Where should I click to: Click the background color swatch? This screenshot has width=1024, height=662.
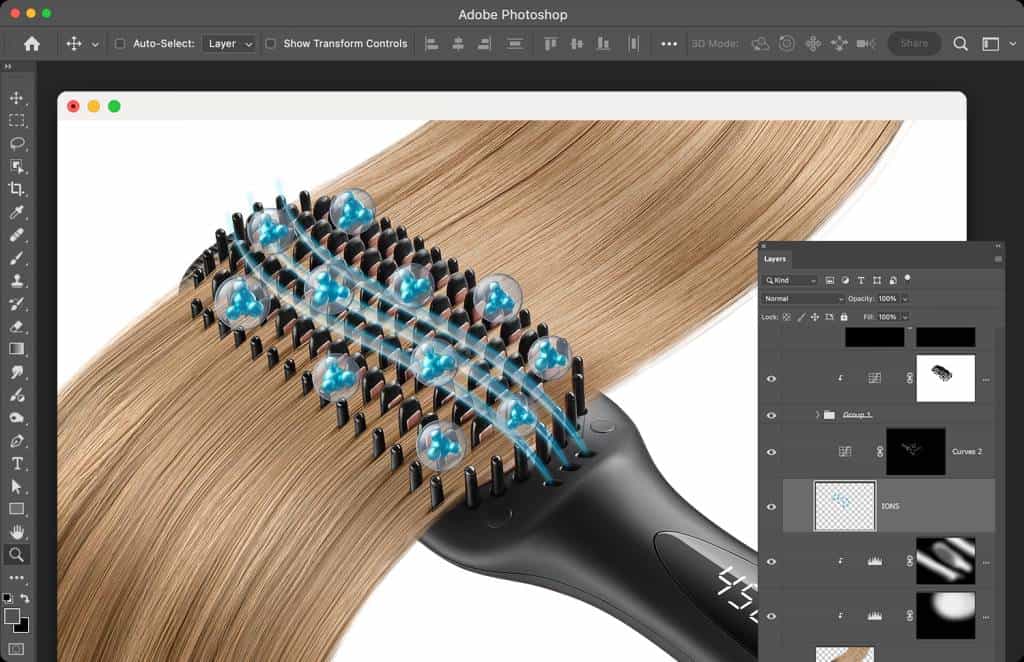click(x=24, y=627)
